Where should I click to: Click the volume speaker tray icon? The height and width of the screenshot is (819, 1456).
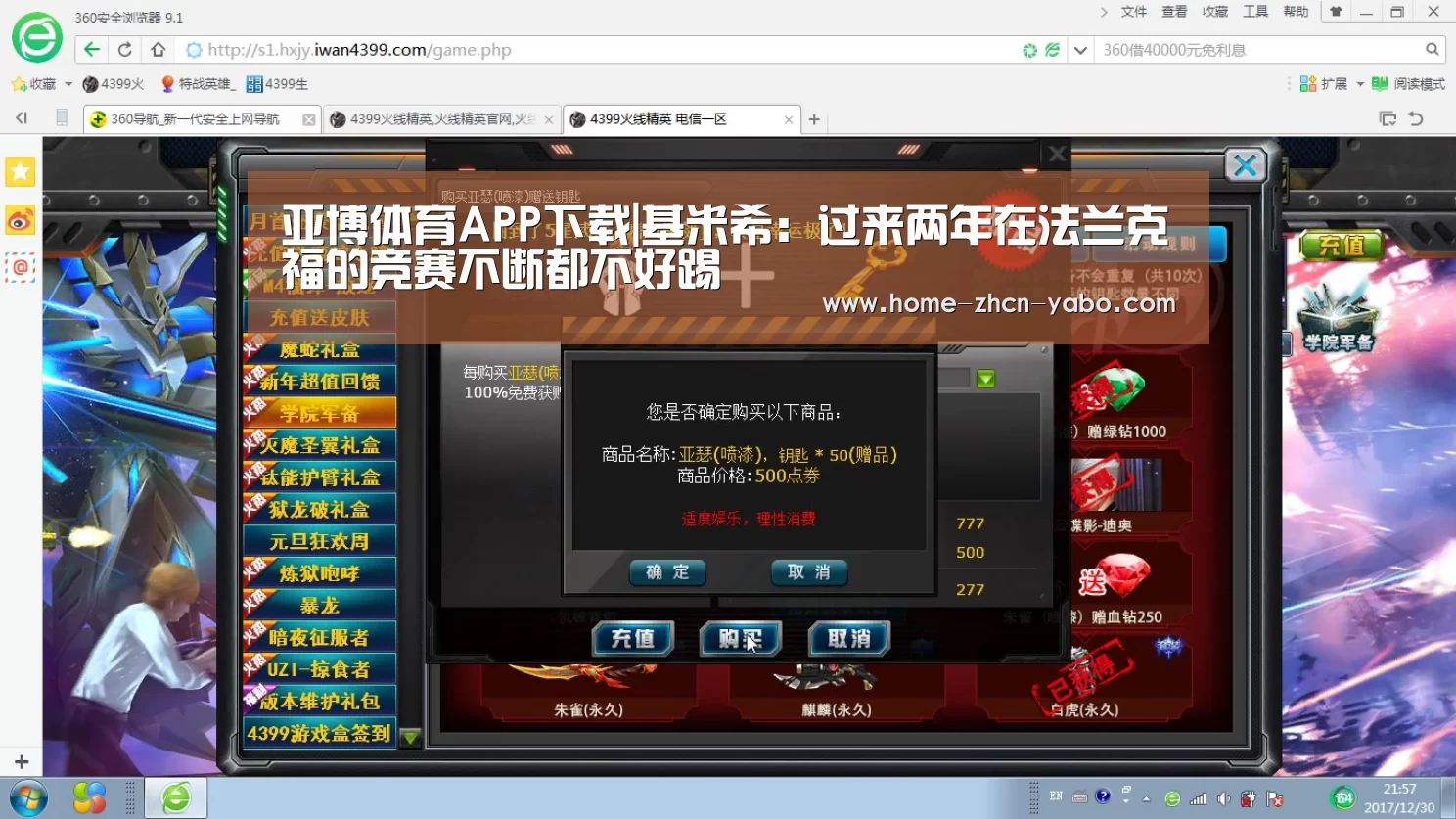[1223, 798]
